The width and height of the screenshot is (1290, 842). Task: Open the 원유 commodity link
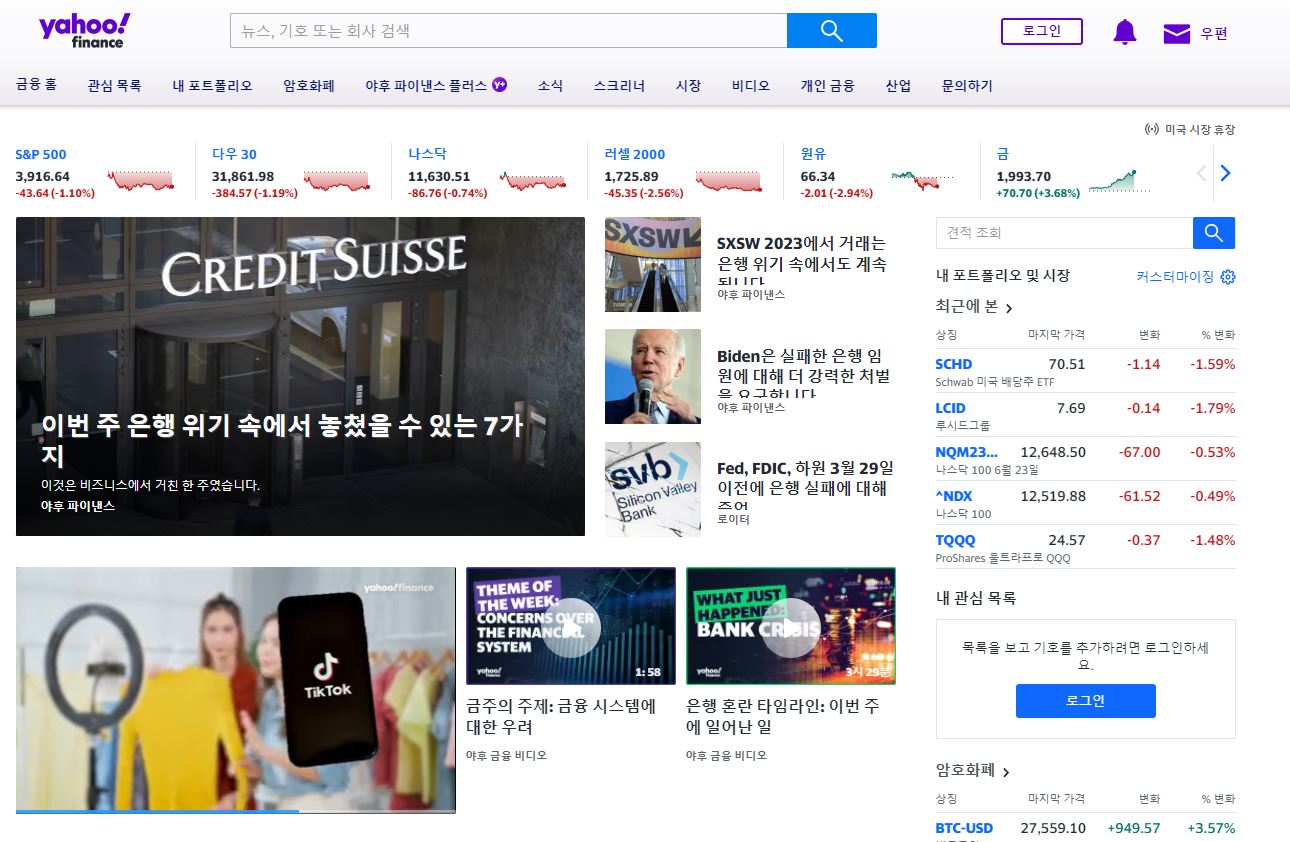tap(812, 154)
